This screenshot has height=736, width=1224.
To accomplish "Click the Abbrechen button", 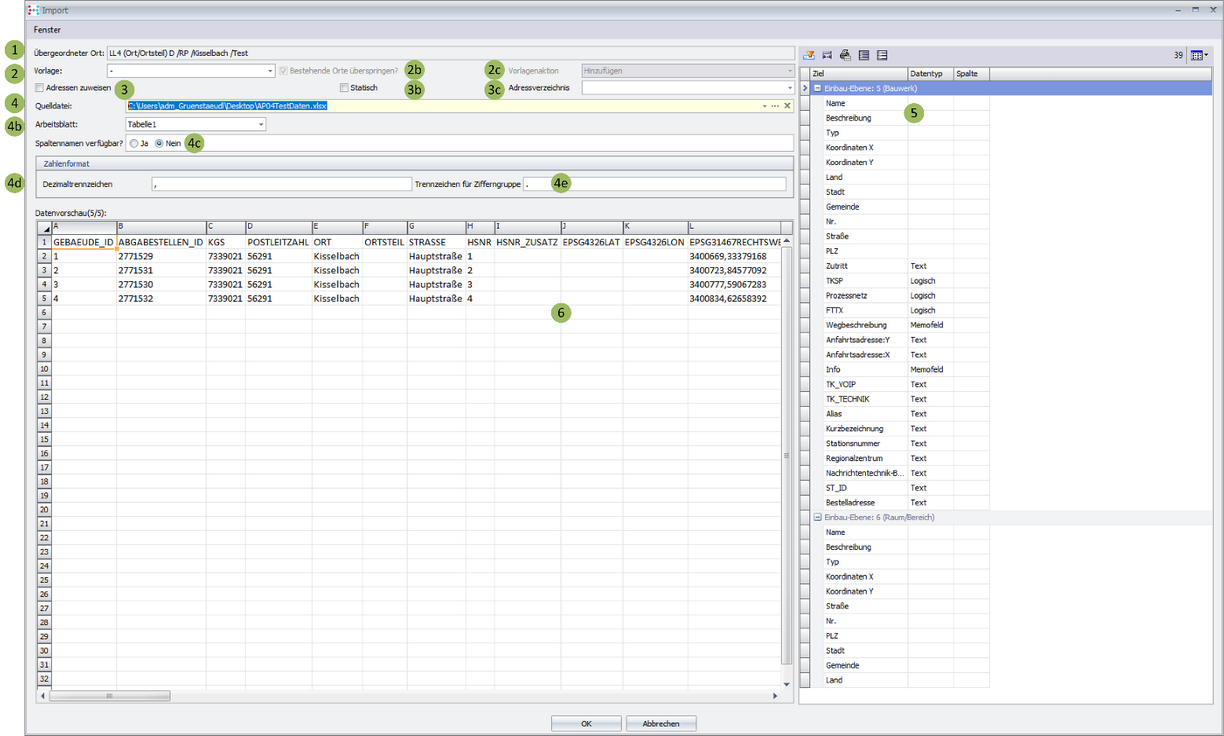I will click(661, 723).
